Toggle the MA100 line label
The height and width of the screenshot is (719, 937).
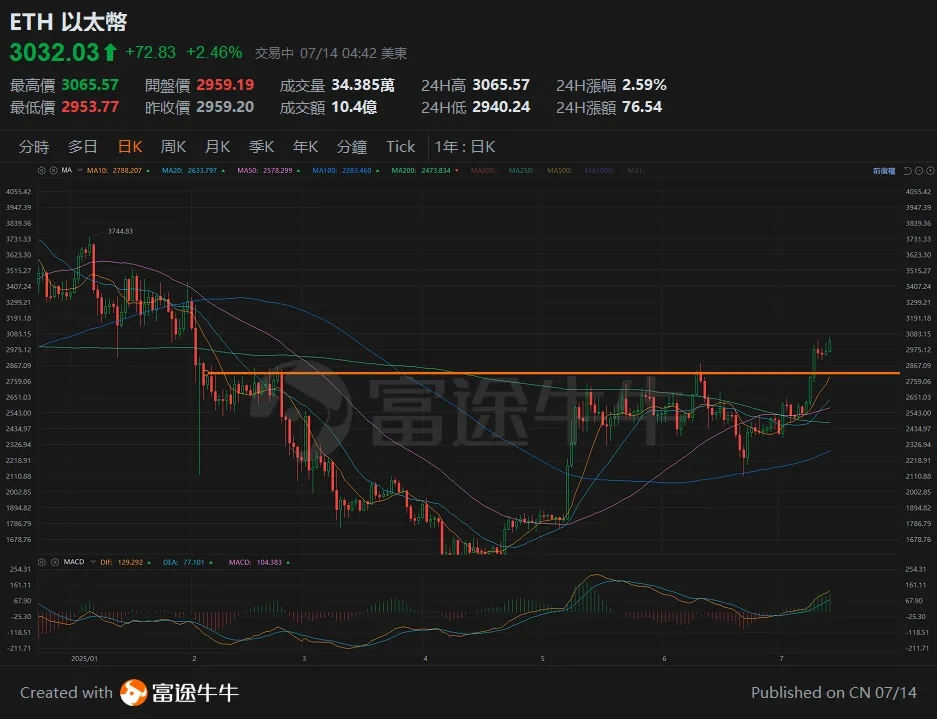pos(346,171)
